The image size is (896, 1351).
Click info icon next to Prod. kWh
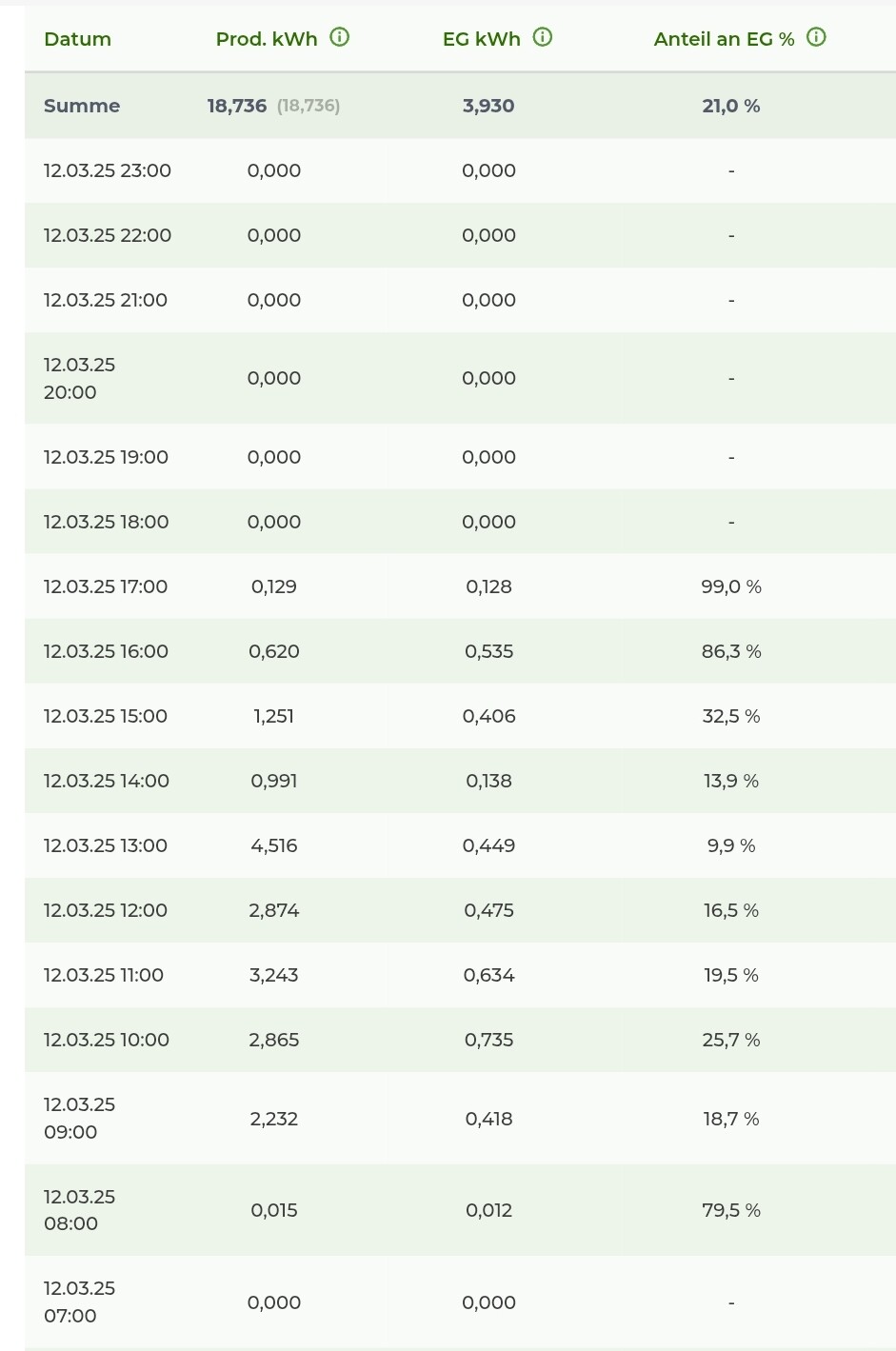pos(340,37)
